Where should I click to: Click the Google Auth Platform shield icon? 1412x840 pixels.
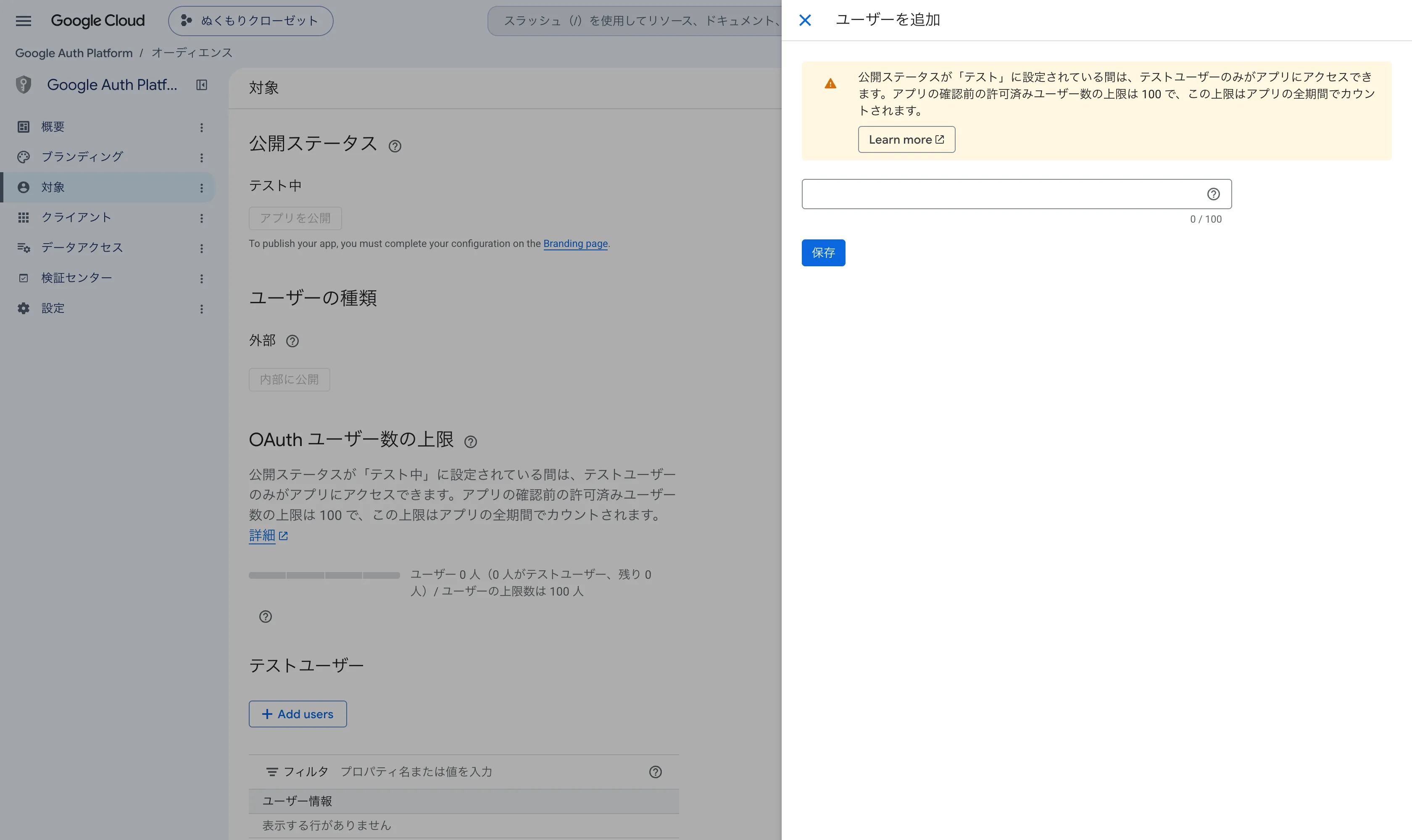(x=23, y=85)
